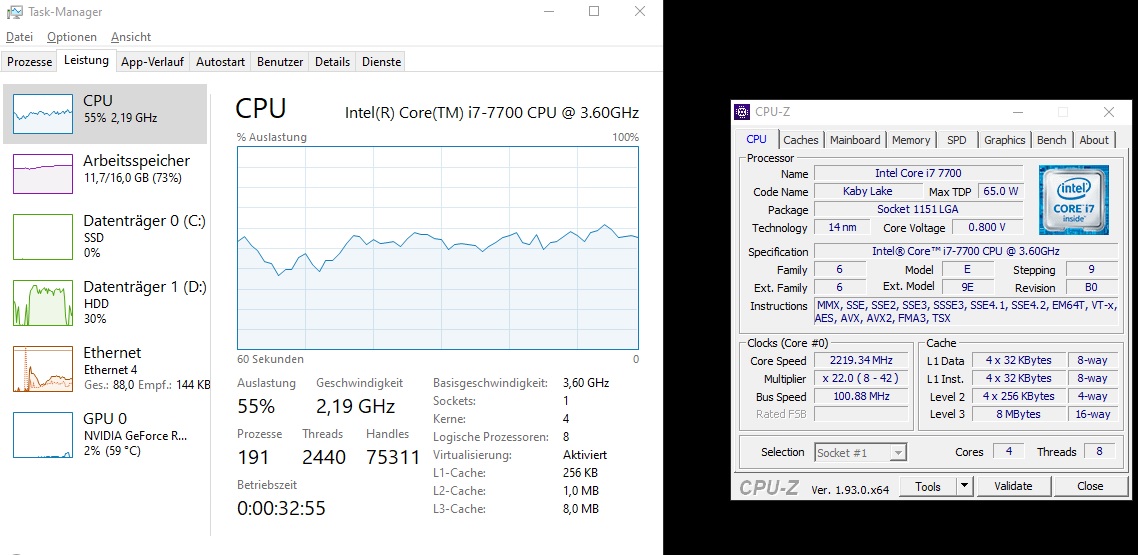
Task: Click the Bus Speed 100.88 MHz field
Action: 861,397
